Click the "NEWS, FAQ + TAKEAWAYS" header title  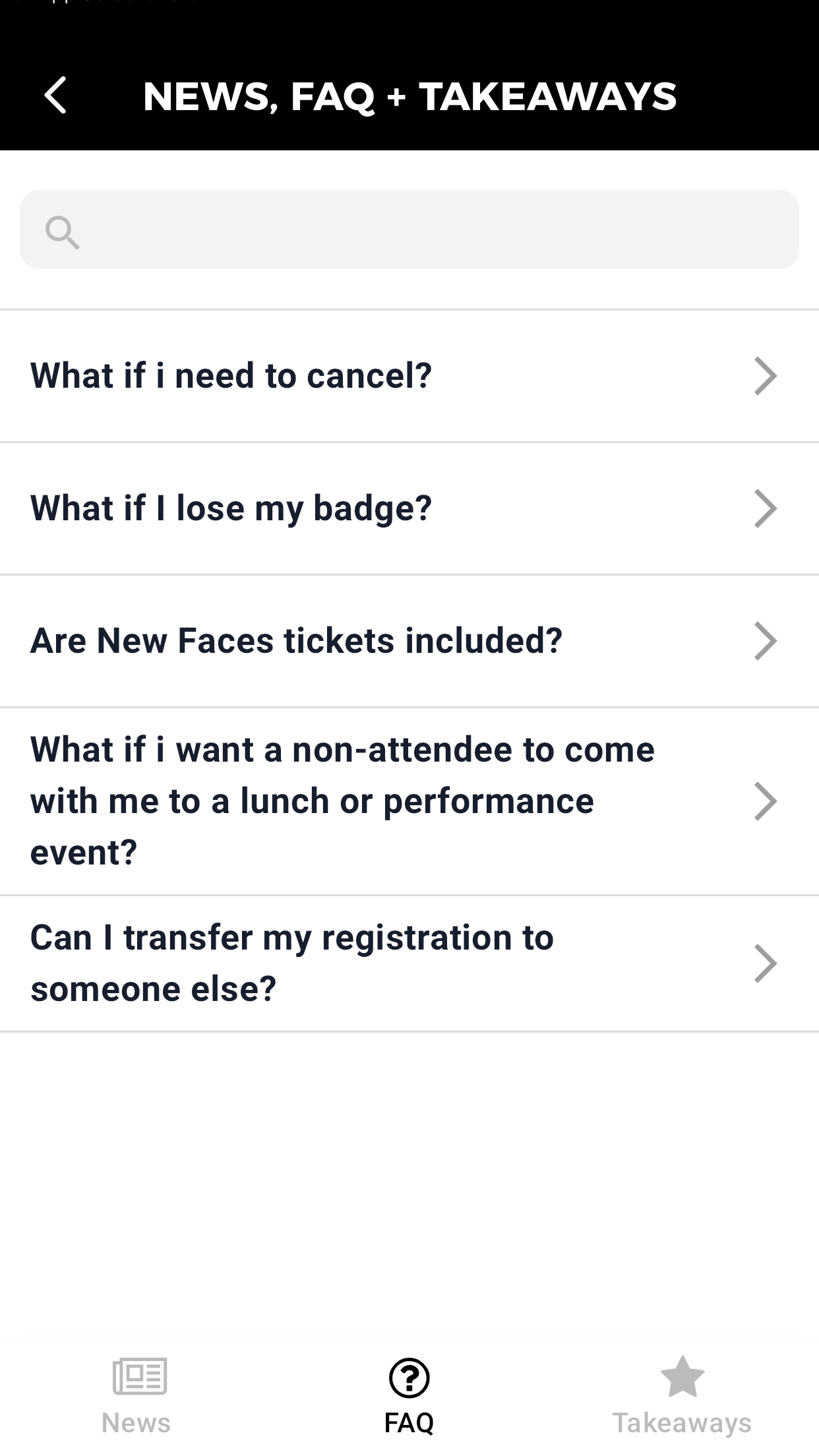(409, 96)
